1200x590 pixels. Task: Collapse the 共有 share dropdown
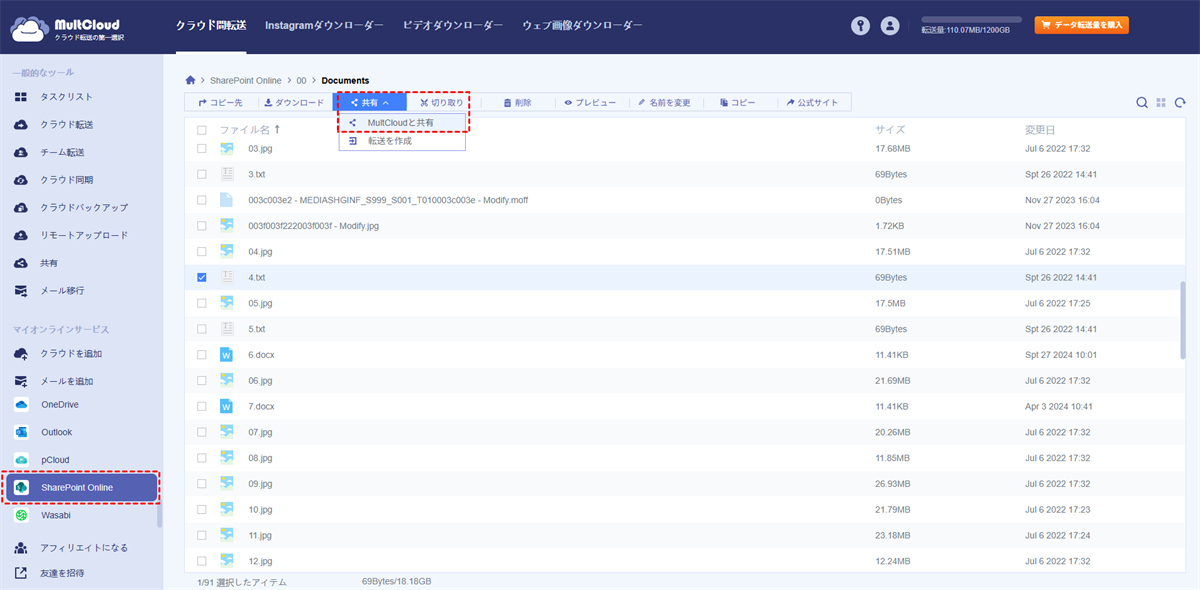tap(370, 102)
